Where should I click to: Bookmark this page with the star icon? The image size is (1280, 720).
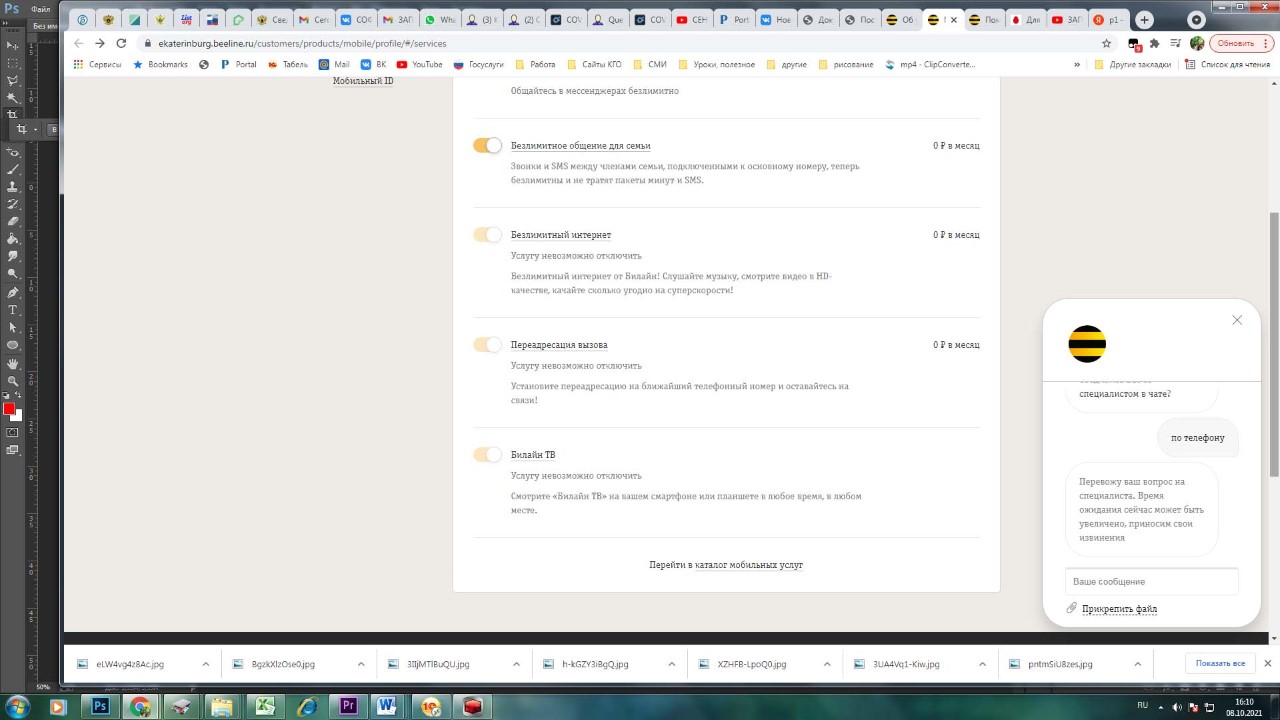tap(1106, 43)
